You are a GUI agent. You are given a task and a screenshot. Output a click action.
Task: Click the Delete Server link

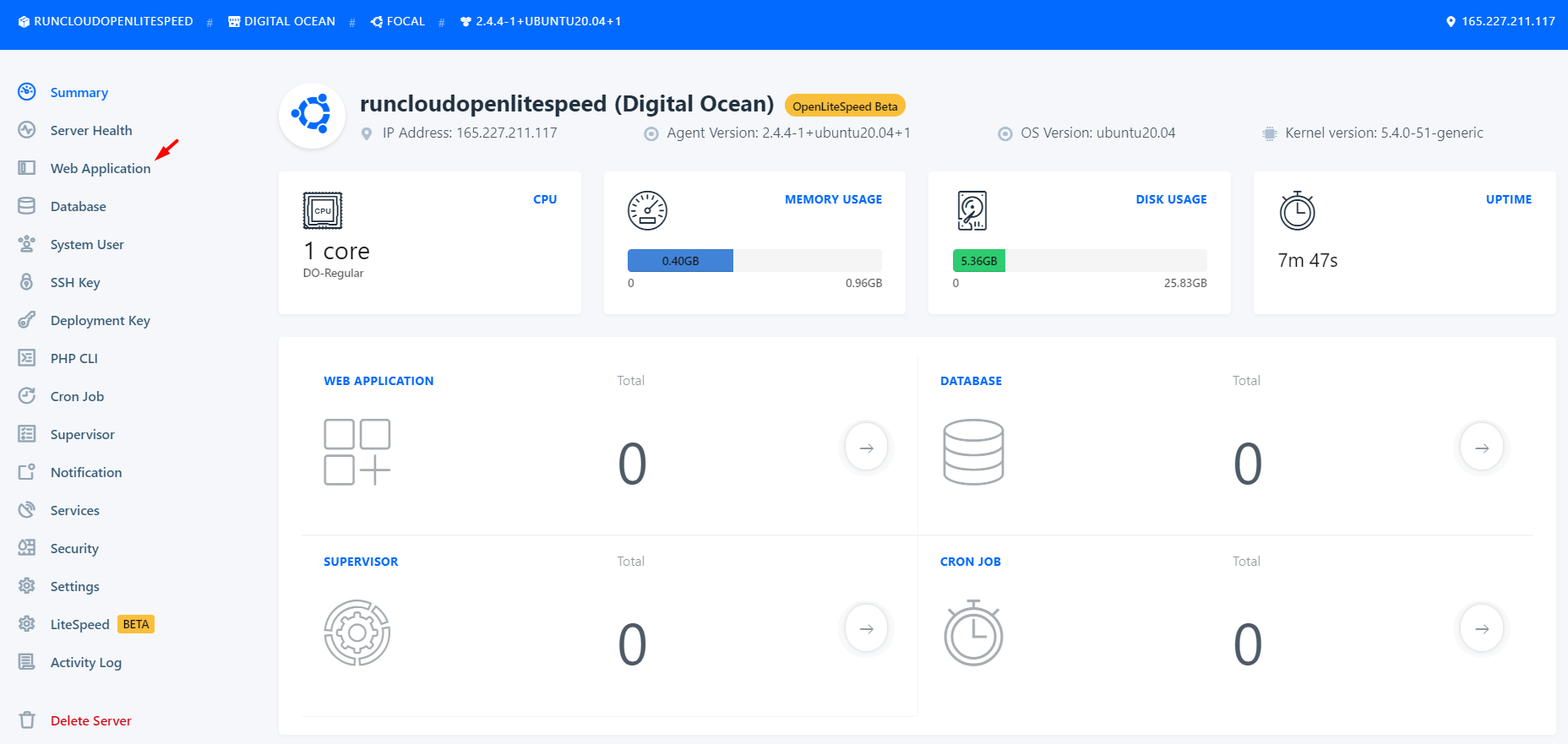tap(91, 720)
